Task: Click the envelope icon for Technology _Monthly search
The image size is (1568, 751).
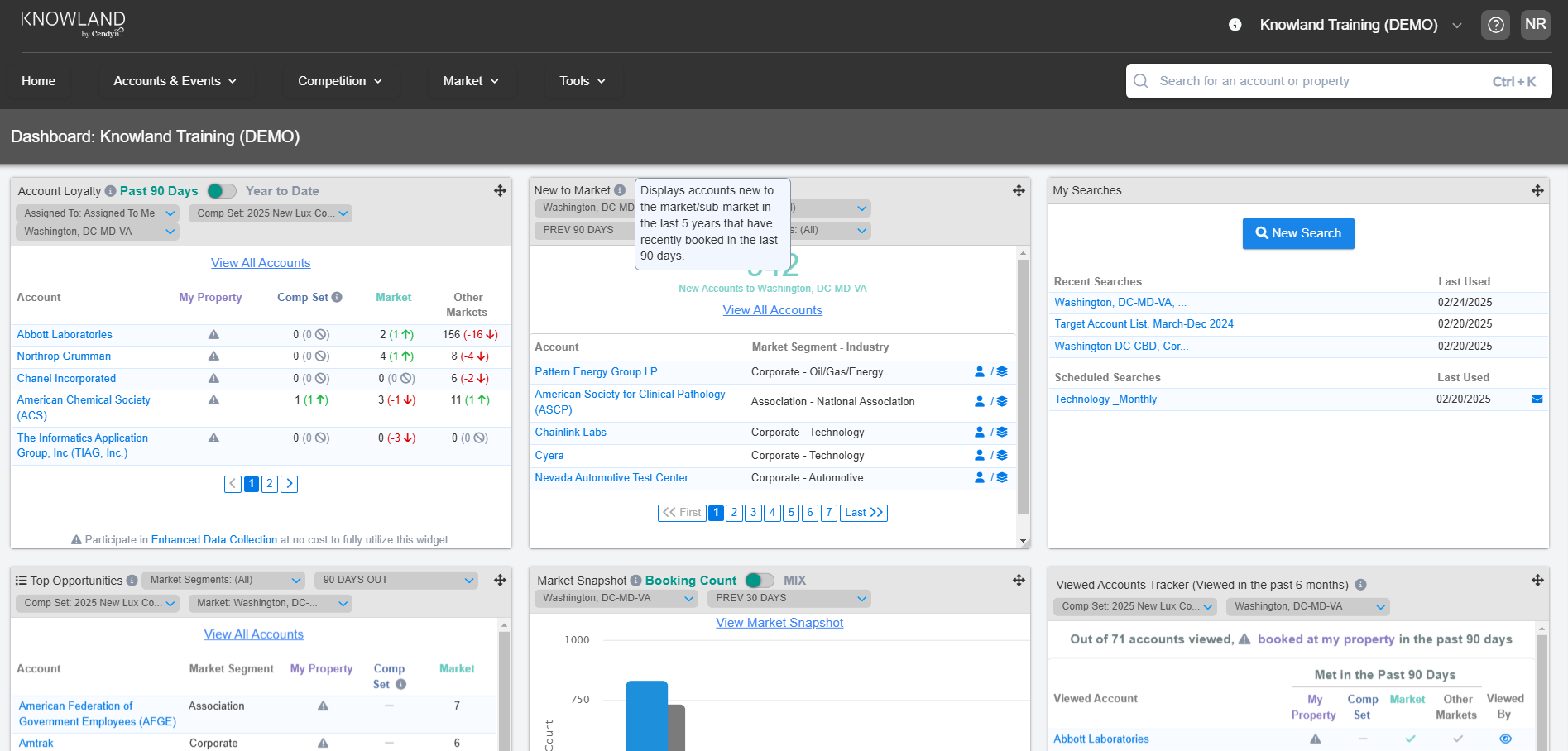Action: pos(1537,399)
